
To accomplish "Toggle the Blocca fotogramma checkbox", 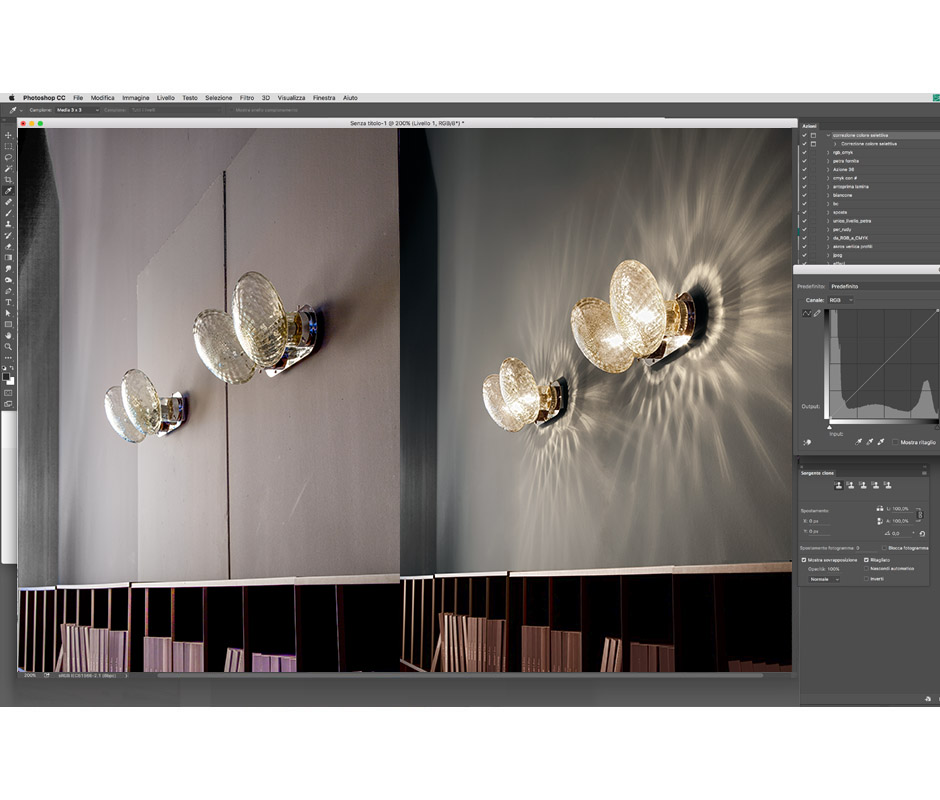I will point(882,548).
